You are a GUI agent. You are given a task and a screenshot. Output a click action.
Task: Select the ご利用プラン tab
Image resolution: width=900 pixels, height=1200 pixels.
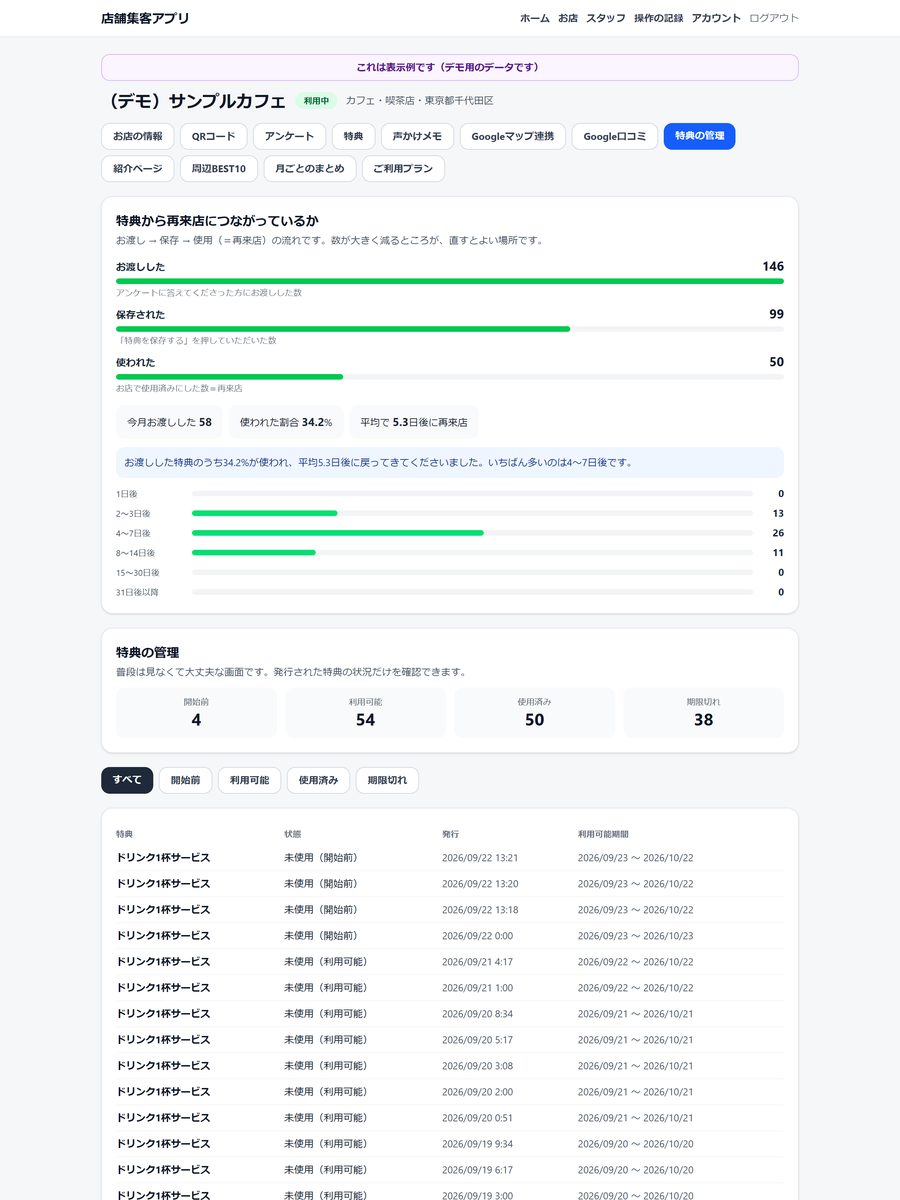tap(403, 169)
